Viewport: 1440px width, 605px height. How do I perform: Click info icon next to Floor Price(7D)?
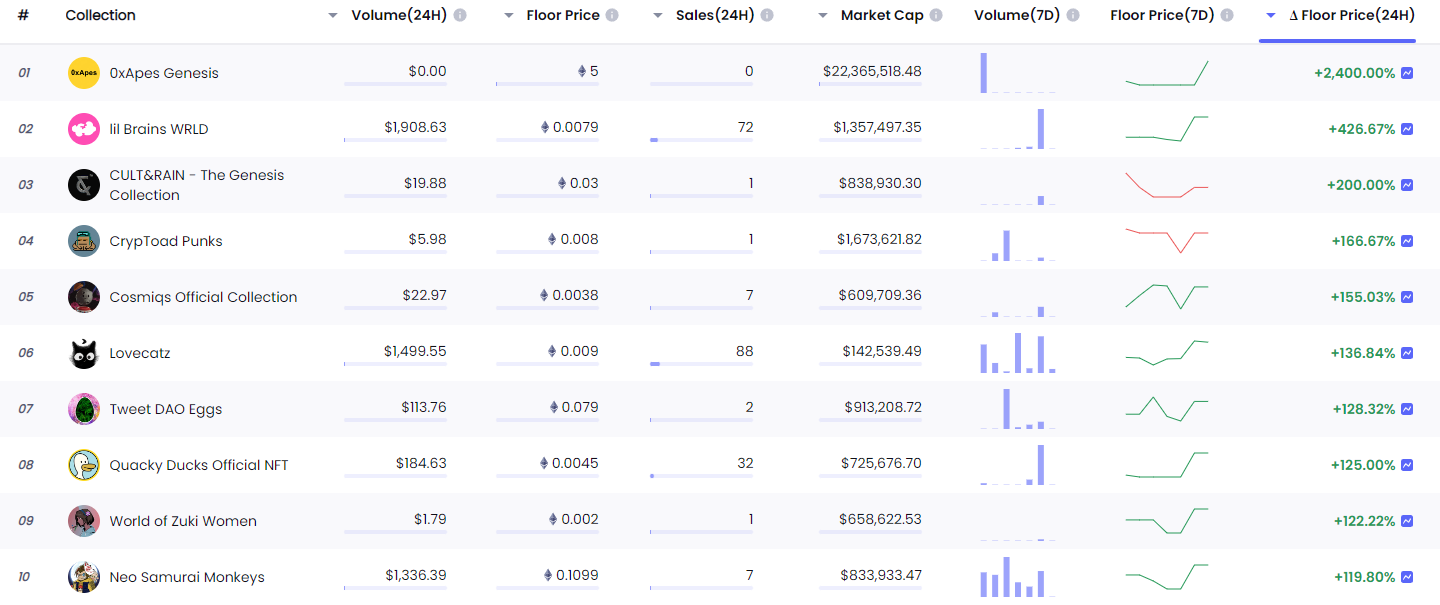pyautogui.click(x=1227, y=15)
